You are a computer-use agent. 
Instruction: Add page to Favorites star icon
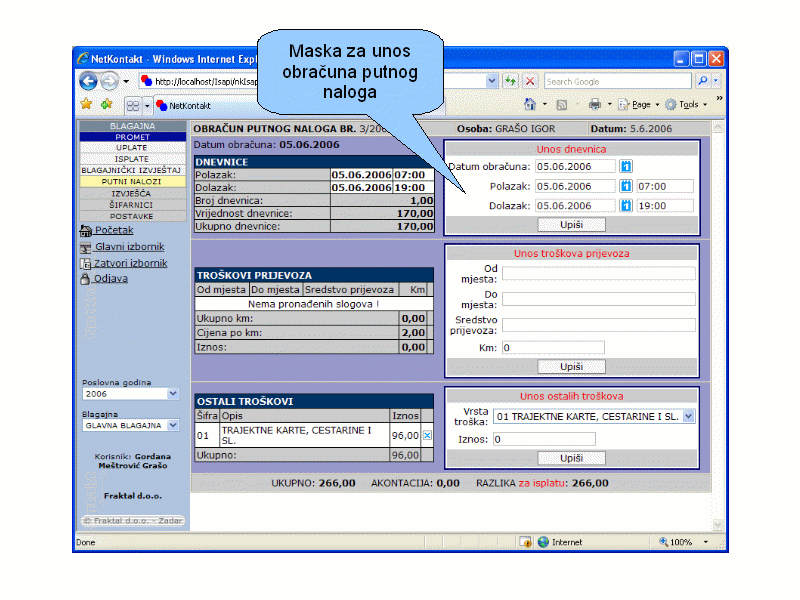click(x=86, y=104)
